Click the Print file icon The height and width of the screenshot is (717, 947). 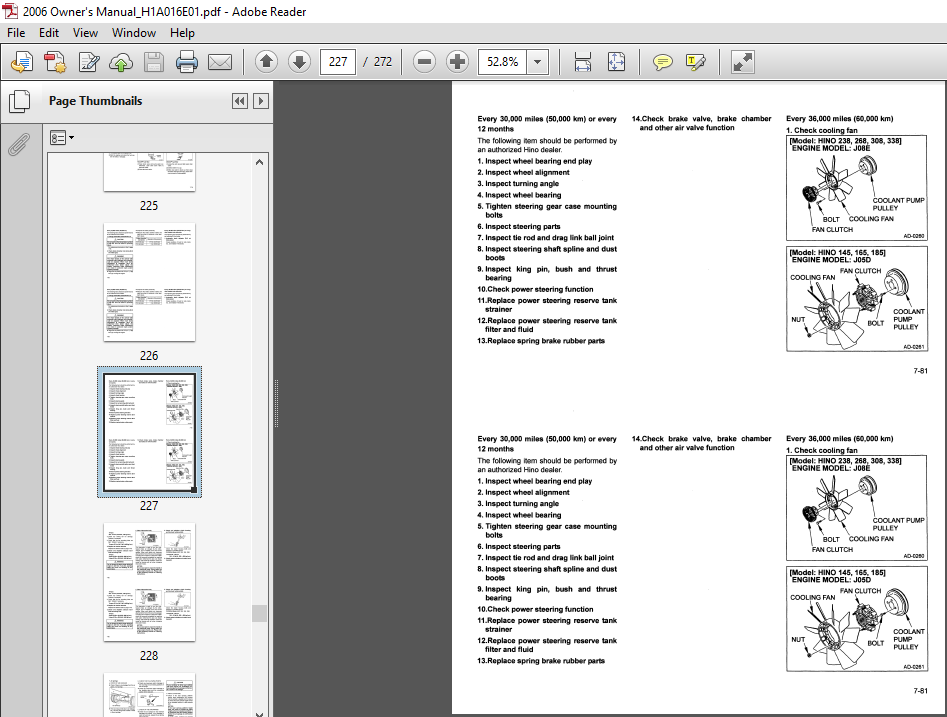(187, 62)
